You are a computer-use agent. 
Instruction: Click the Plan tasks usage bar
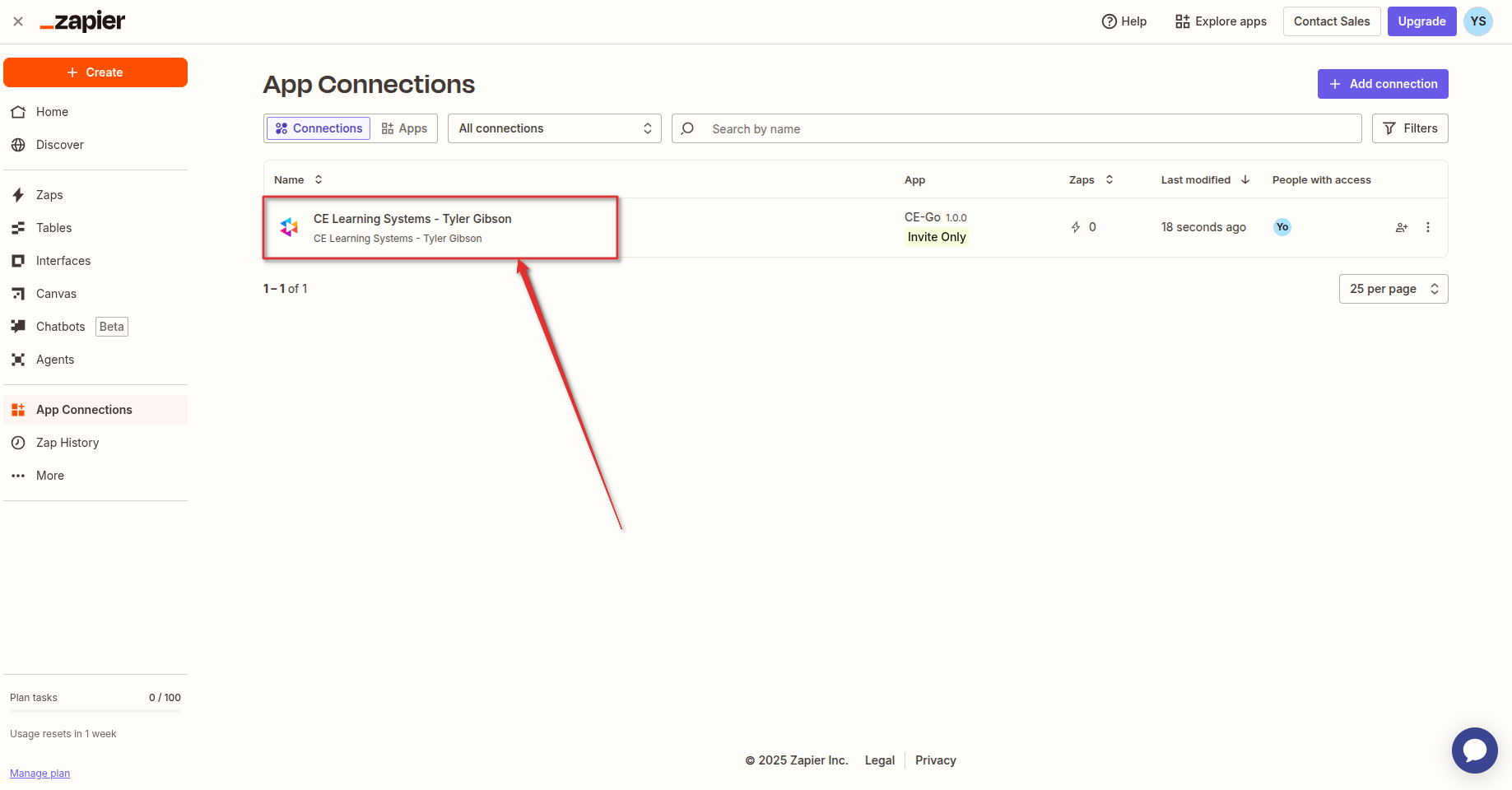click(x=95, y=710)
